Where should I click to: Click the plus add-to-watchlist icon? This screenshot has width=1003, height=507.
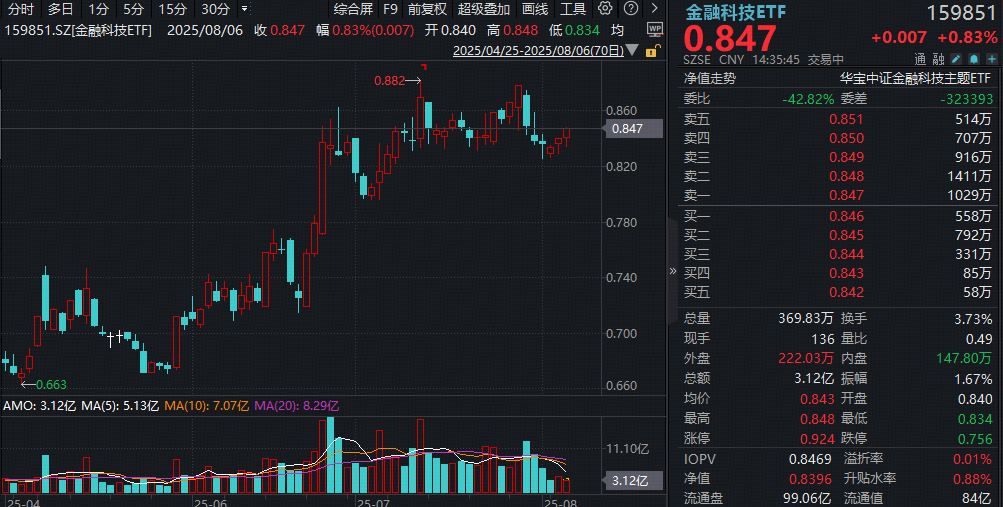click(x=991, y=59)
